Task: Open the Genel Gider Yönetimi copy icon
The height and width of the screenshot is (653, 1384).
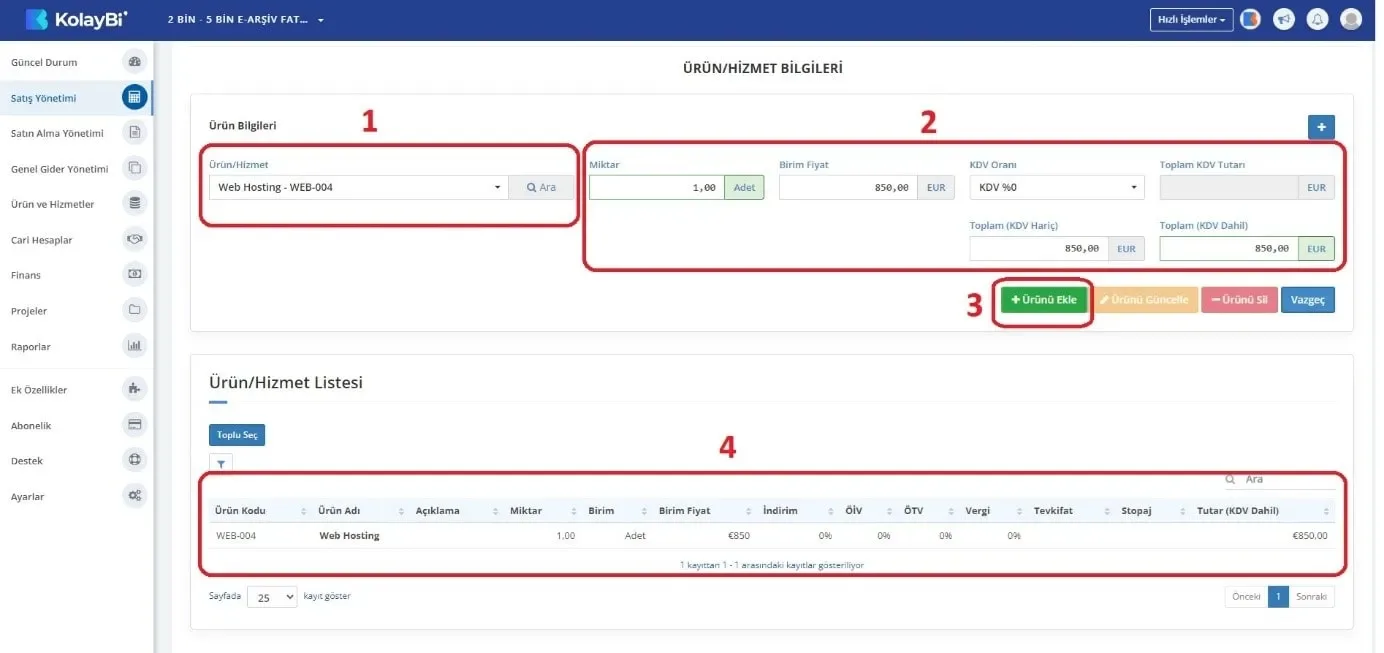Action: 134,168
